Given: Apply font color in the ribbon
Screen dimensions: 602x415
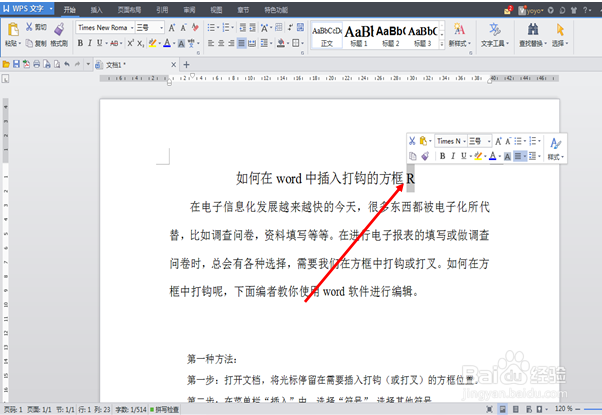Looking at the screenshot, I should pyautogui.click(x=167, y=43).
